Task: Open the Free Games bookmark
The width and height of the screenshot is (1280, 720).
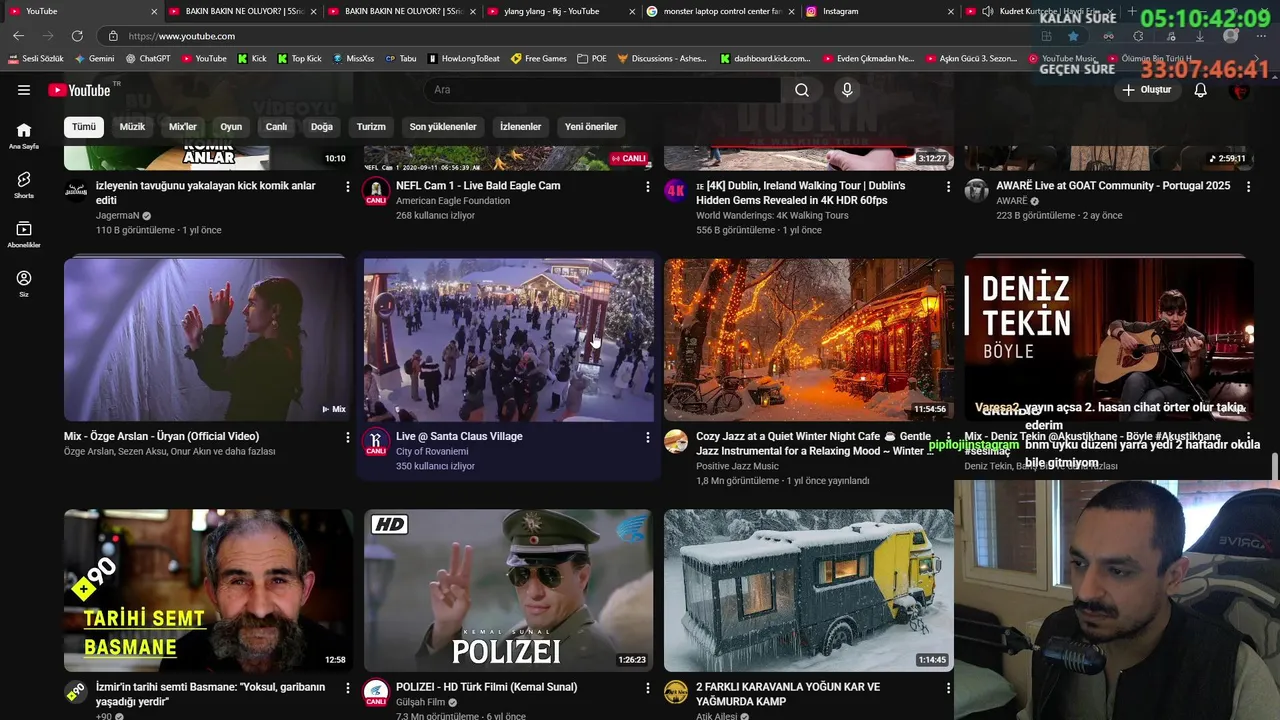Action: point(538,58)
